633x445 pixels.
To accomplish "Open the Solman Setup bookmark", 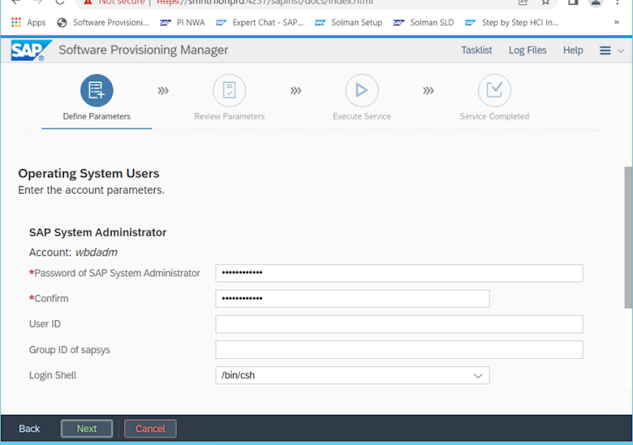I will (349, 23).
